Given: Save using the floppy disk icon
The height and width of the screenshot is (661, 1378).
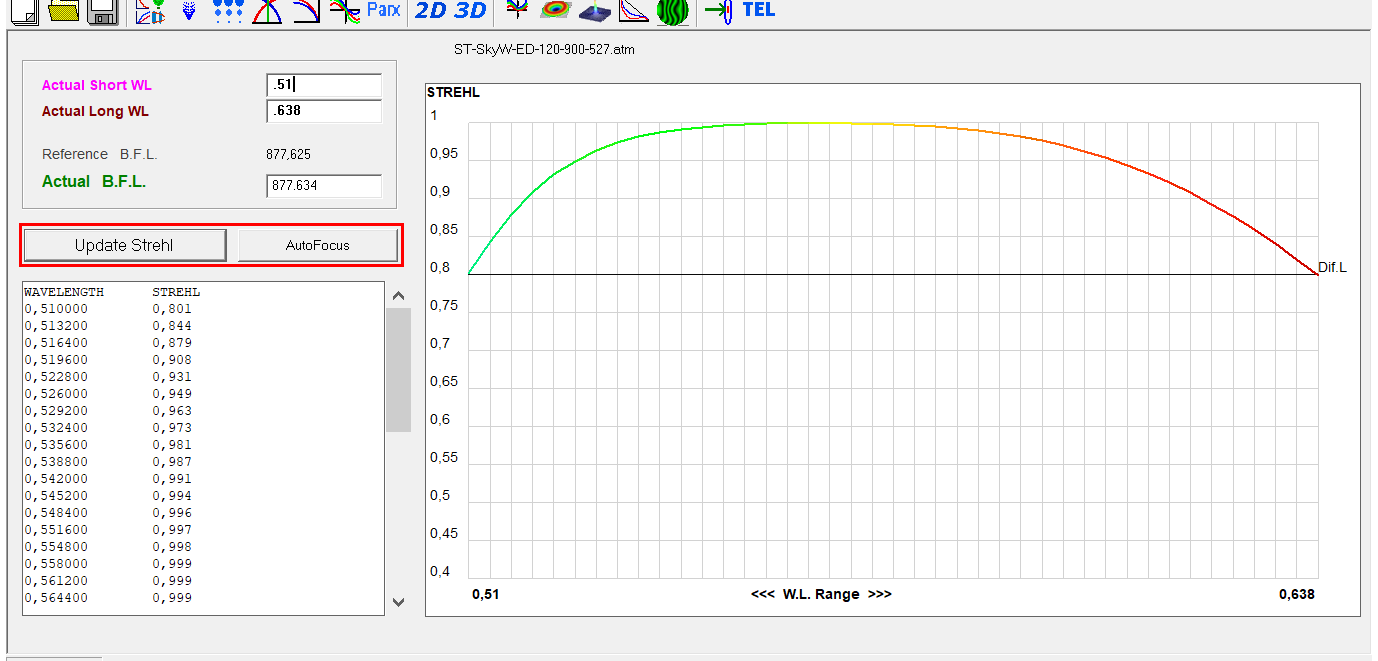Looking at the screenshot, I should coord(103,11).
